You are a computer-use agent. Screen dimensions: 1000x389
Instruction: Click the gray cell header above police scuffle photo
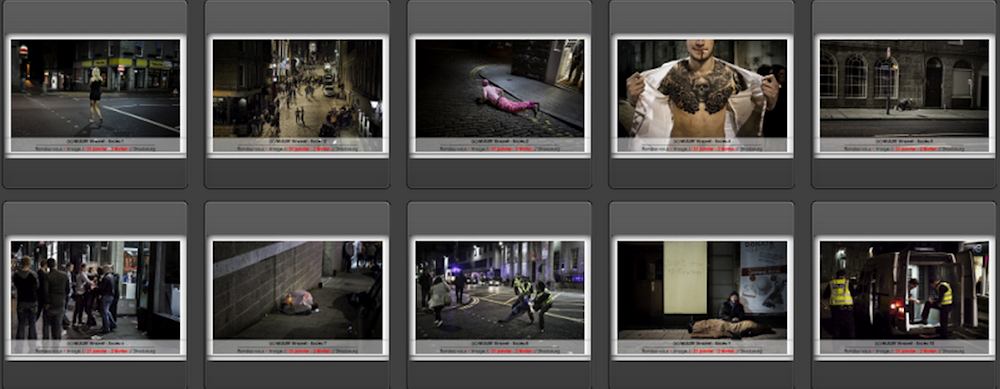click(499, 219)
